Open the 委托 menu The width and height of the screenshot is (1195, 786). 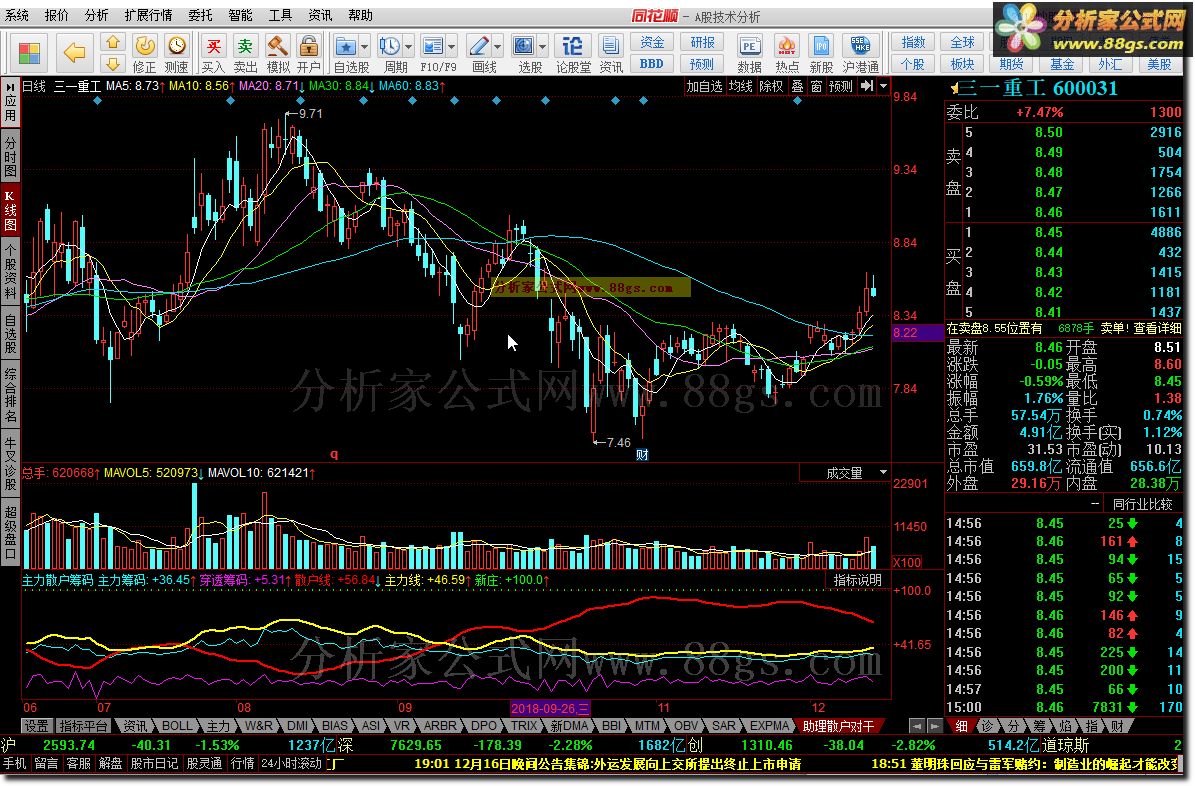[x=200, y=15]
